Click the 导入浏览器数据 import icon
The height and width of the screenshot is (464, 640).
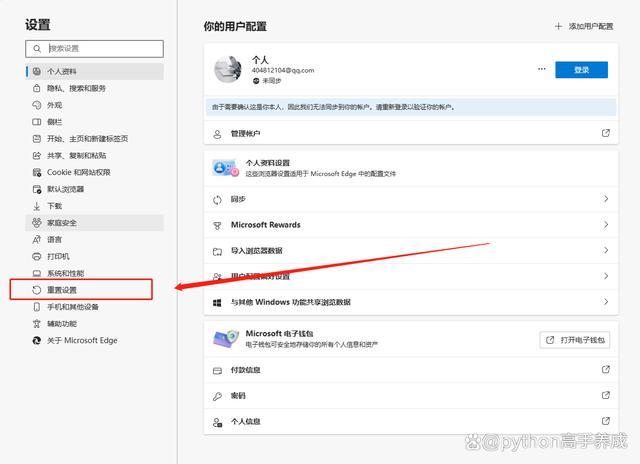click(217, 251)
